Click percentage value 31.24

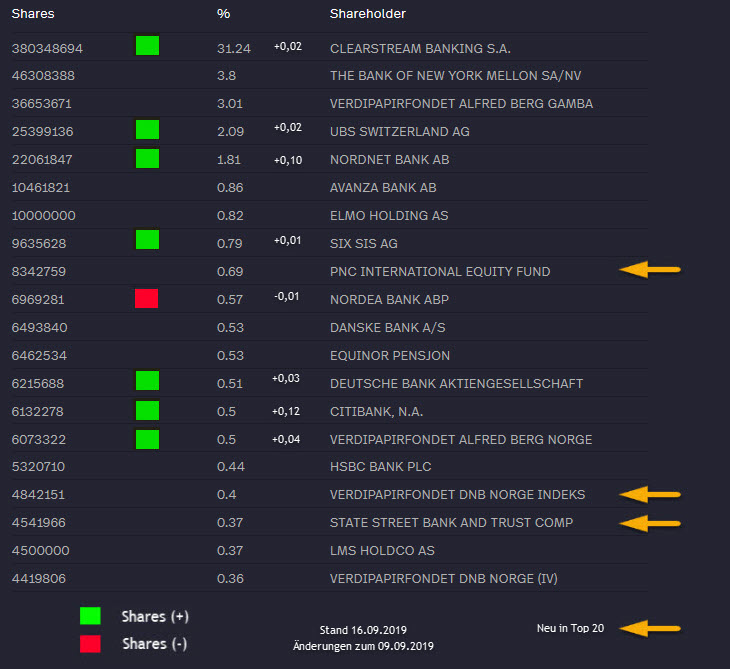tap(234, 48)
